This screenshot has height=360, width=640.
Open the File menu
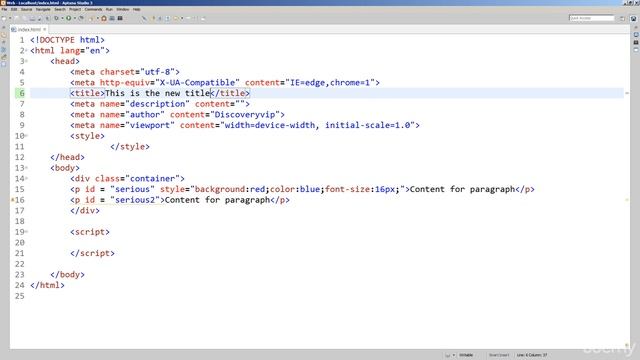pos(4,9)
